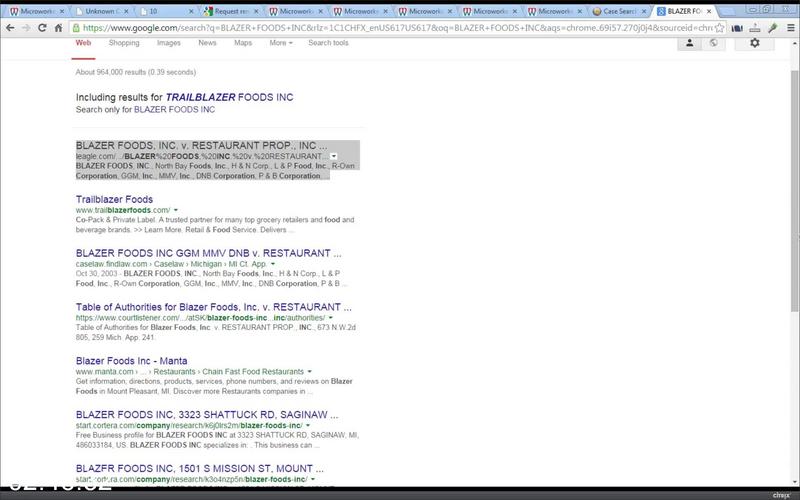Click the extension icon left of the green pencil
Viewport: 800px width, 500px height.
point(755,28)
